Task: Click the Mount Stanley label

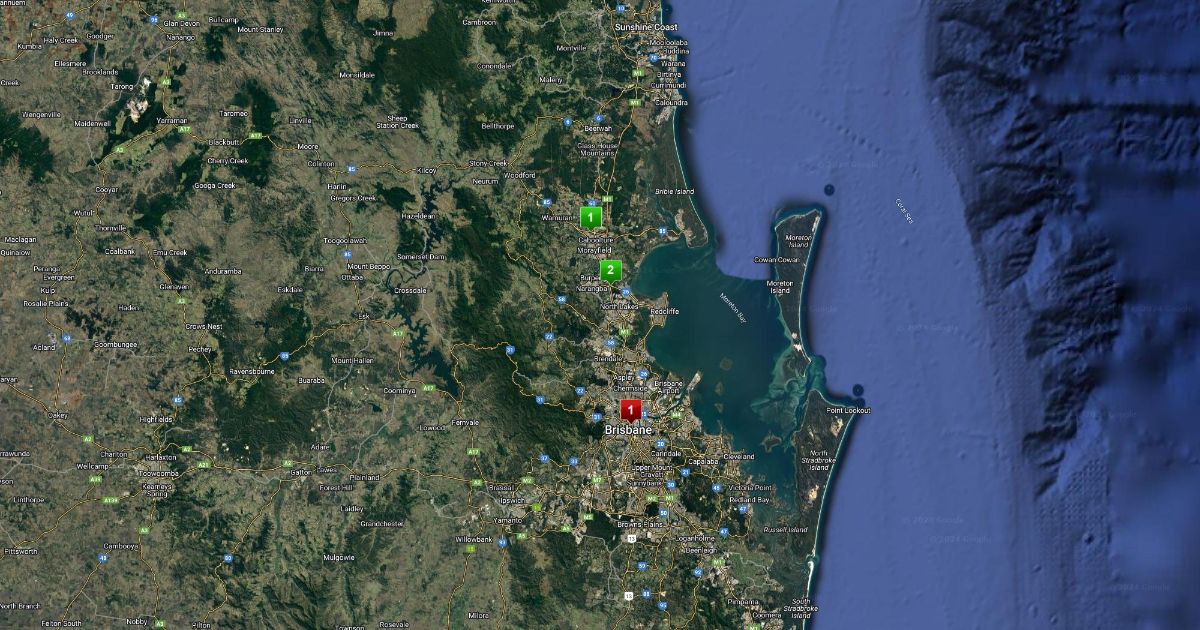Action: tap(261, 30)
